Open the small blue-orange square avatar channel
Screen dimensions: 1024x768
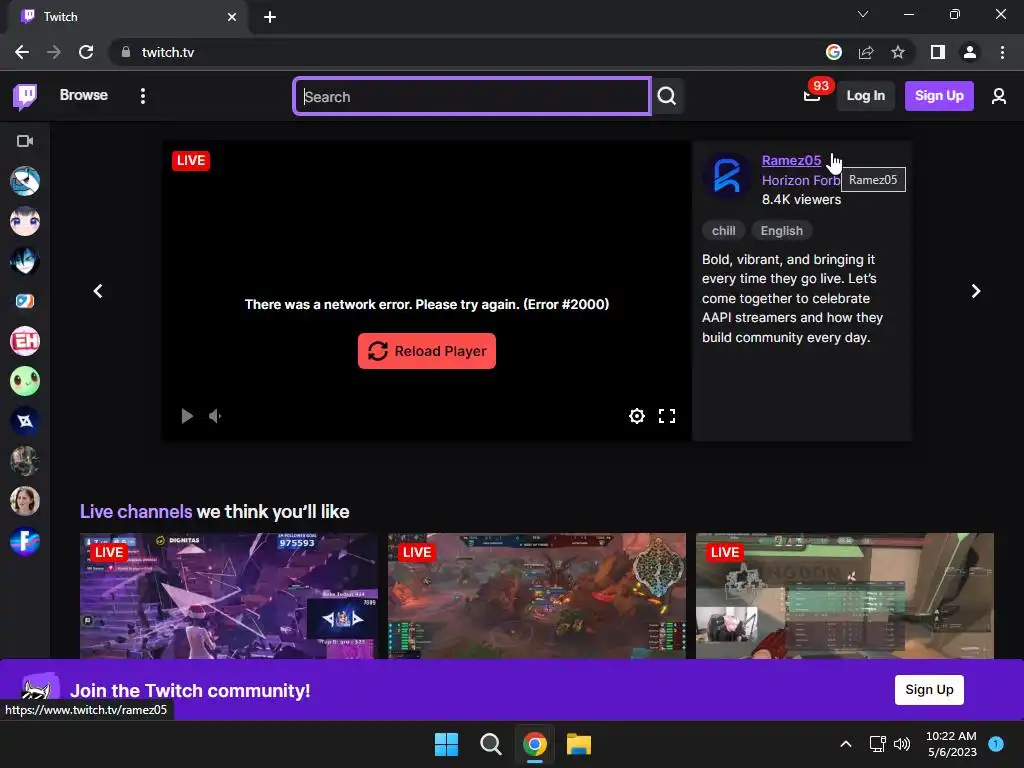[25, 301]
